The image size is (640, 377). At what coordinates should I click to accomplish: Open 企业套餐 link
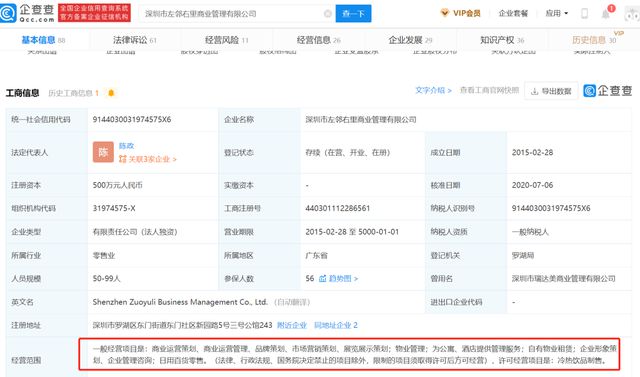[x=513, y=13]
